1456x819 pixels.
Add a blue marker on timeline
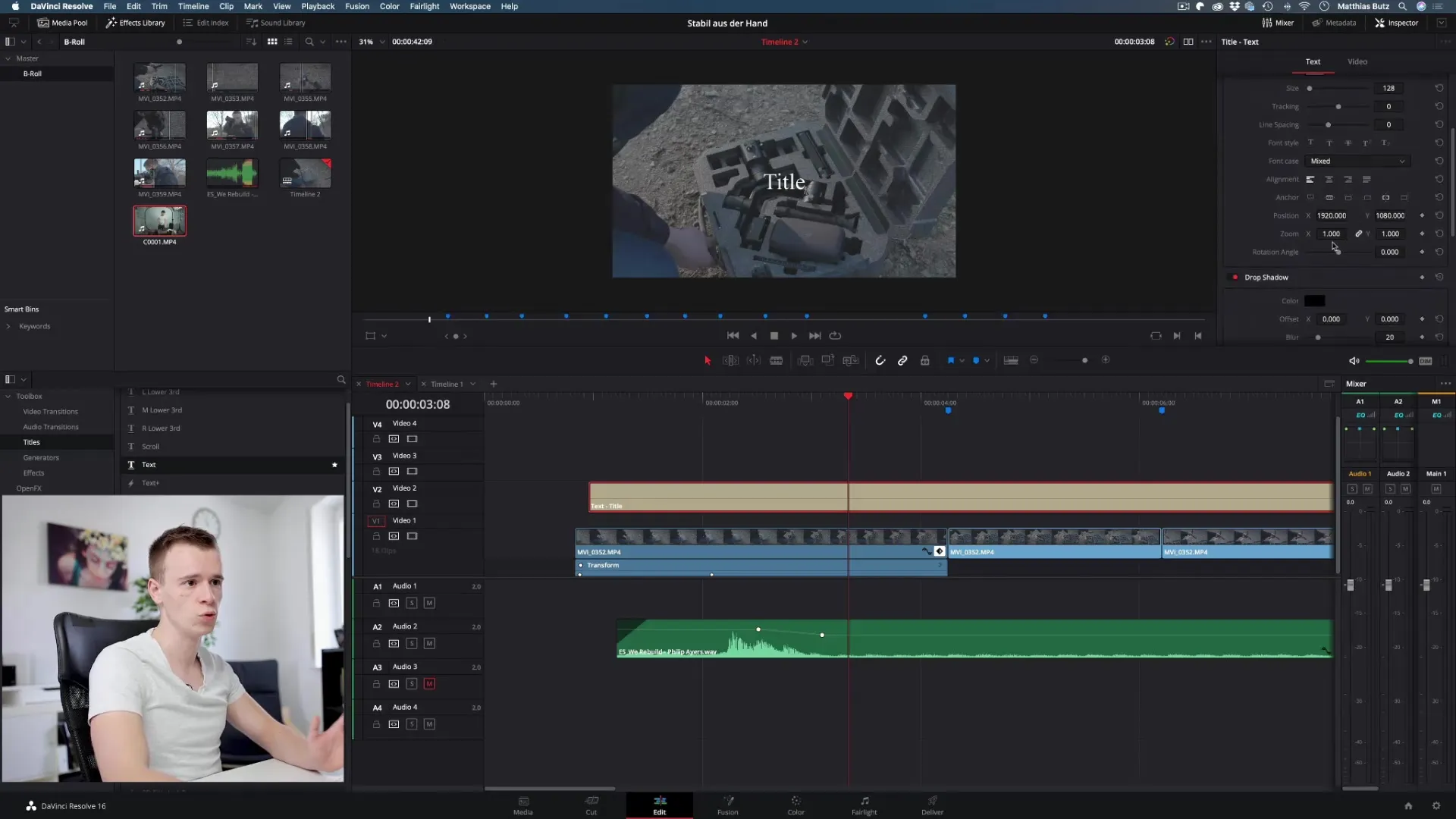(x=976, y=360)
